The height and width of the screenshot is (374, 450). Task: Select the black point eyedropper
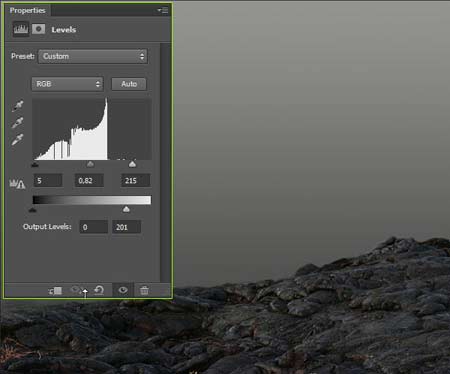(x=18, y=106)
